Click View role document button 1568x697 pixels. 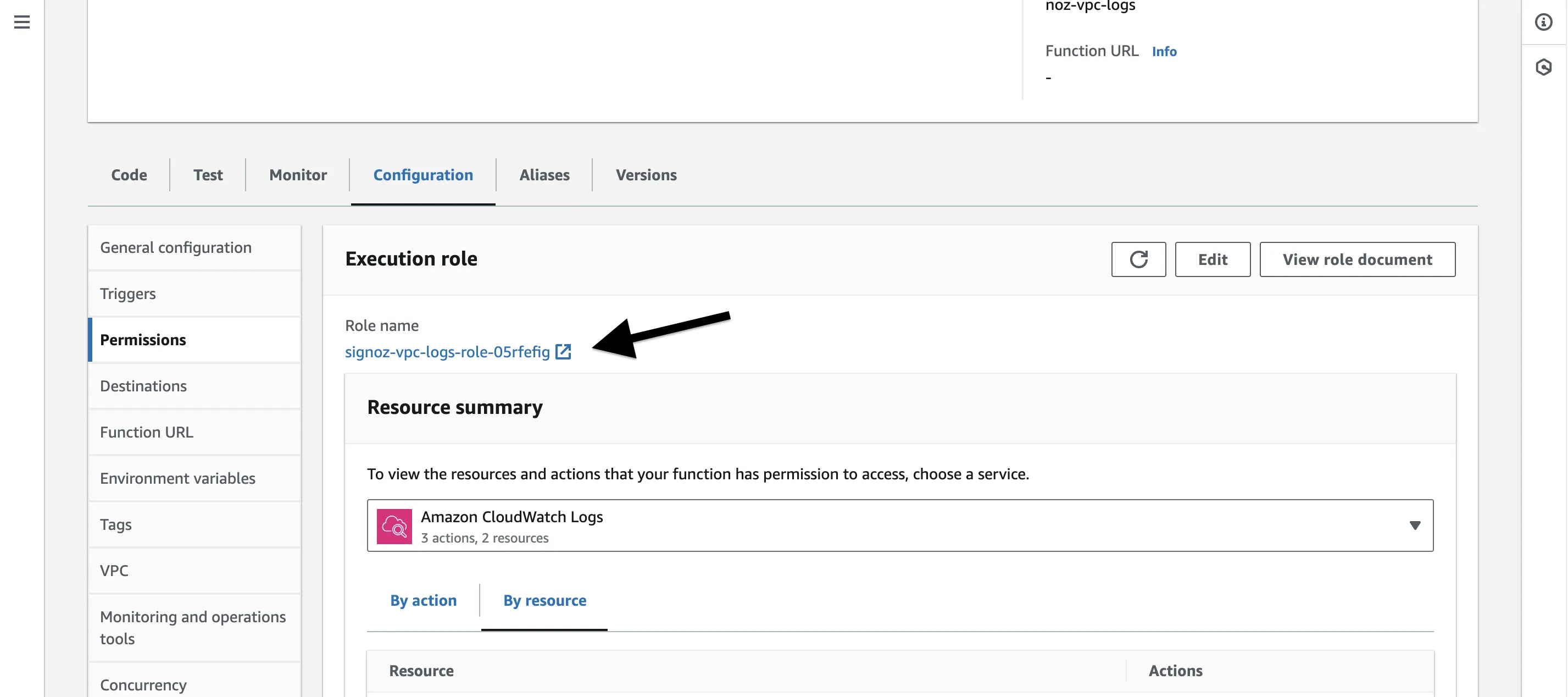pos(1358,259)
